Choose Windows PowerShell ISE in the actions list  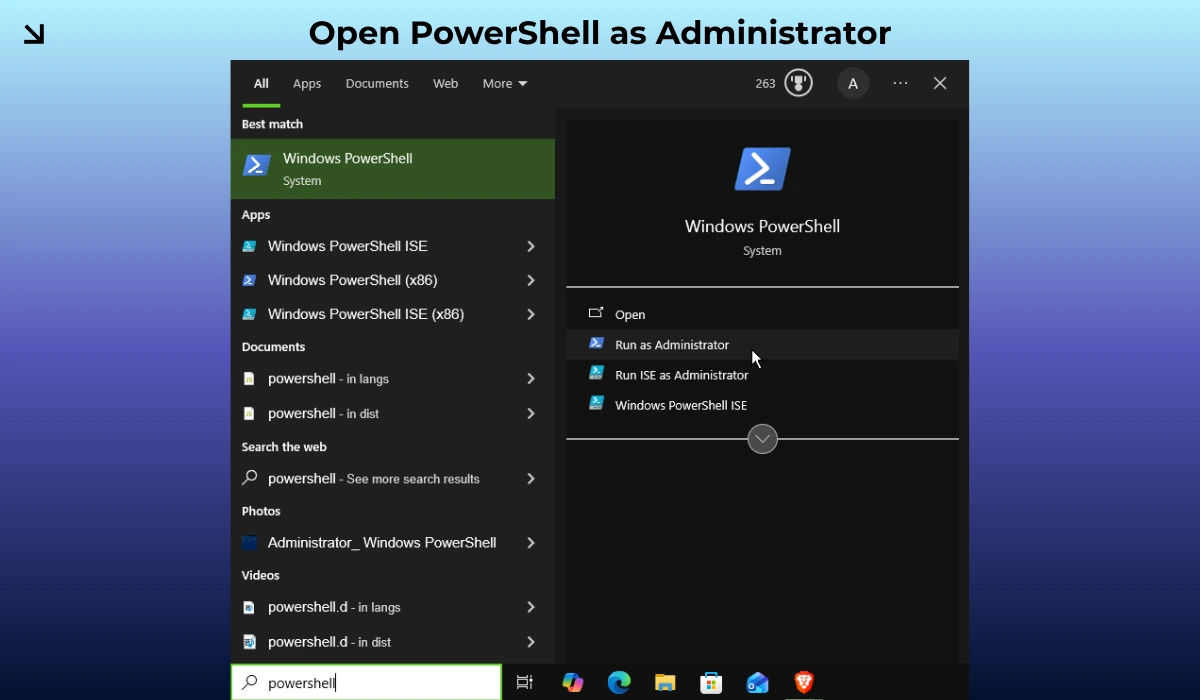click(x=762, y=405)
